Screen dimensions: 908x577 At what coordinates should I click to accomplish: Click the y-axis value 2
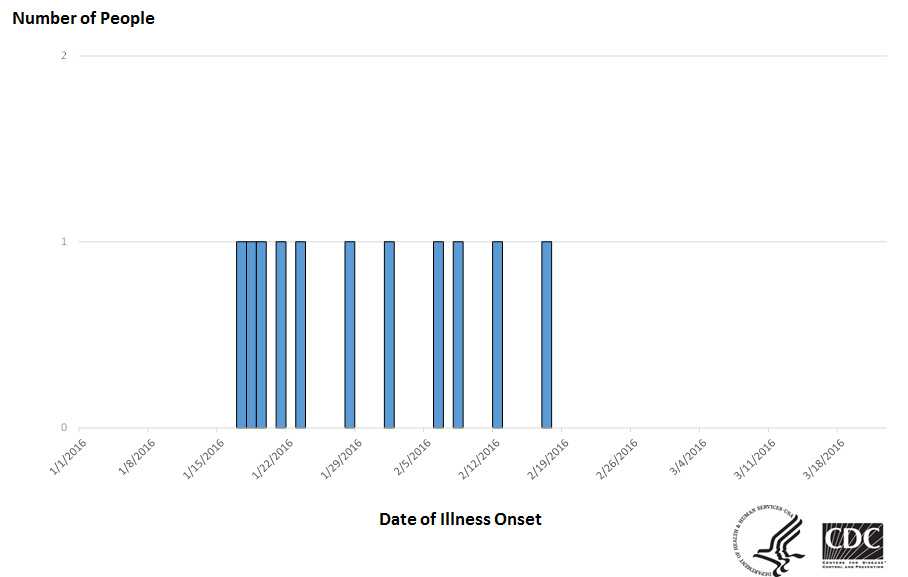tap(64, 55)
